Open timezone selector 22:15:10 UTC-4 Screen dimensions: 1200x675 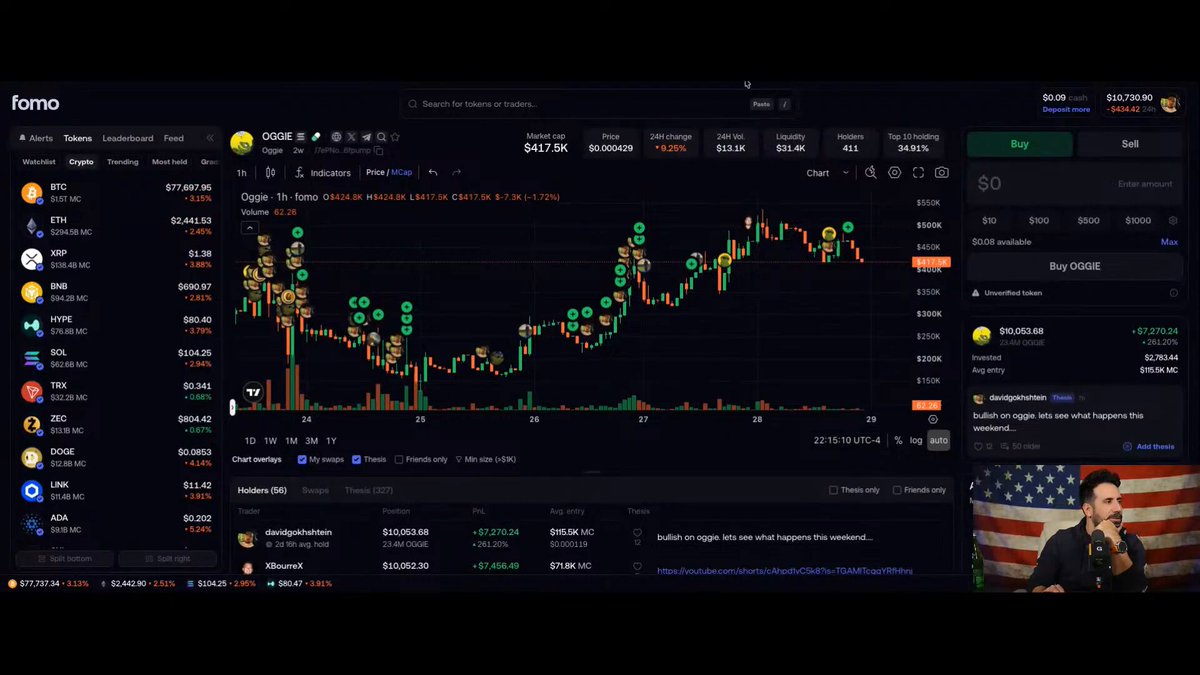(847, 440)
